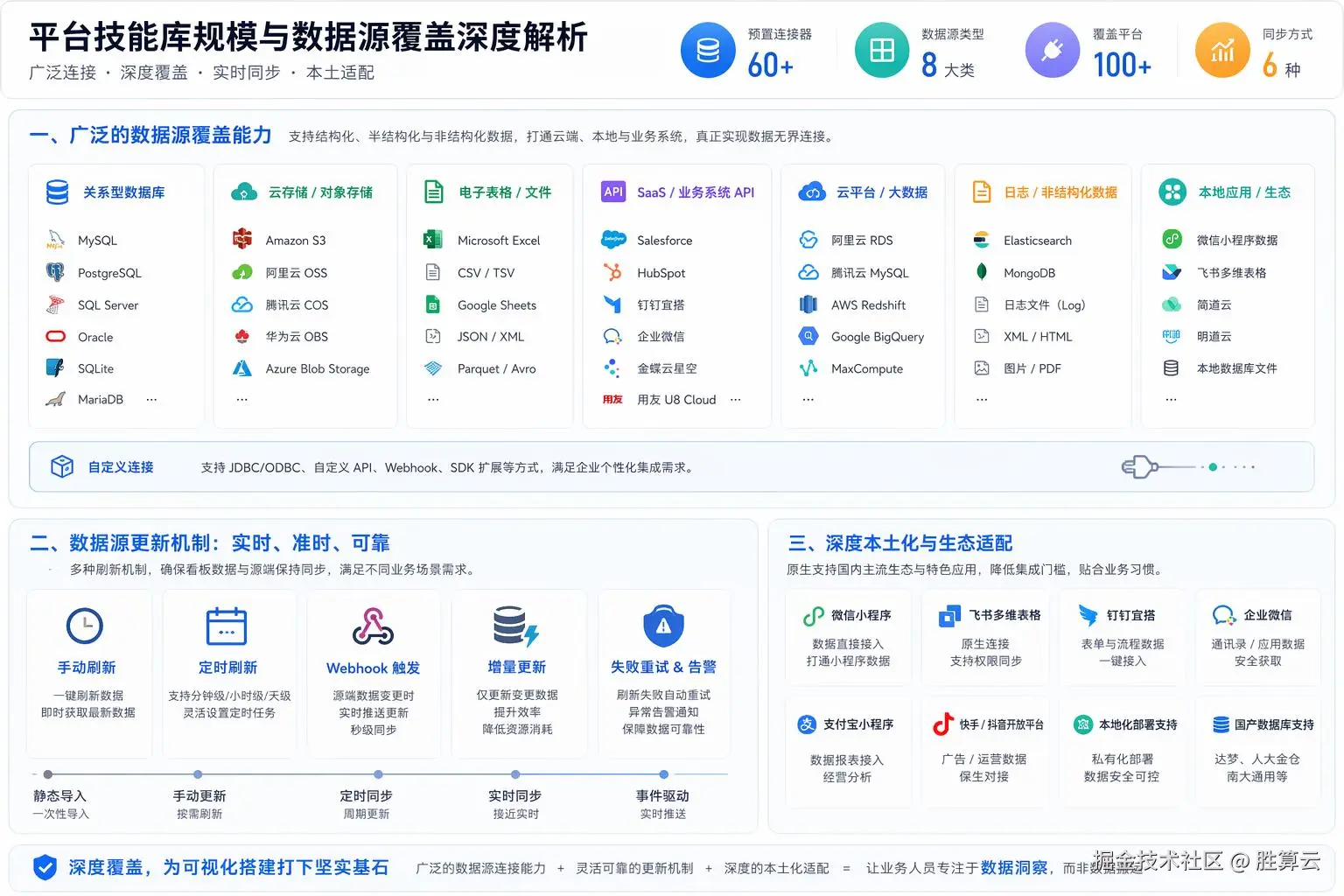Click the Microsoft Excel icon
This screenshot has height=896, width=1344.
(x=432, y=240)
